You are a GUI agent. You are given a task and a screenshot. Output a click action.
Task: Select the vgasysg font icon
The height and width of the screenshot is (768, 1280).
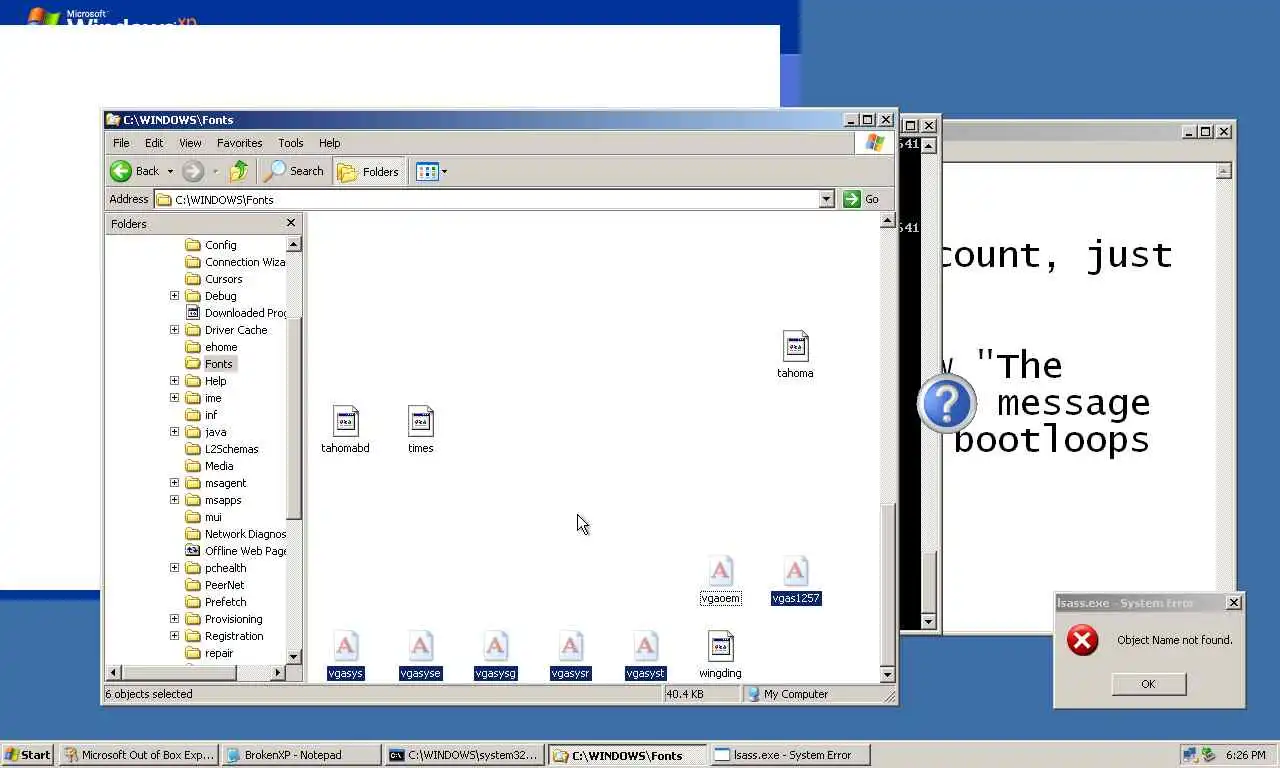coord(495,647)
